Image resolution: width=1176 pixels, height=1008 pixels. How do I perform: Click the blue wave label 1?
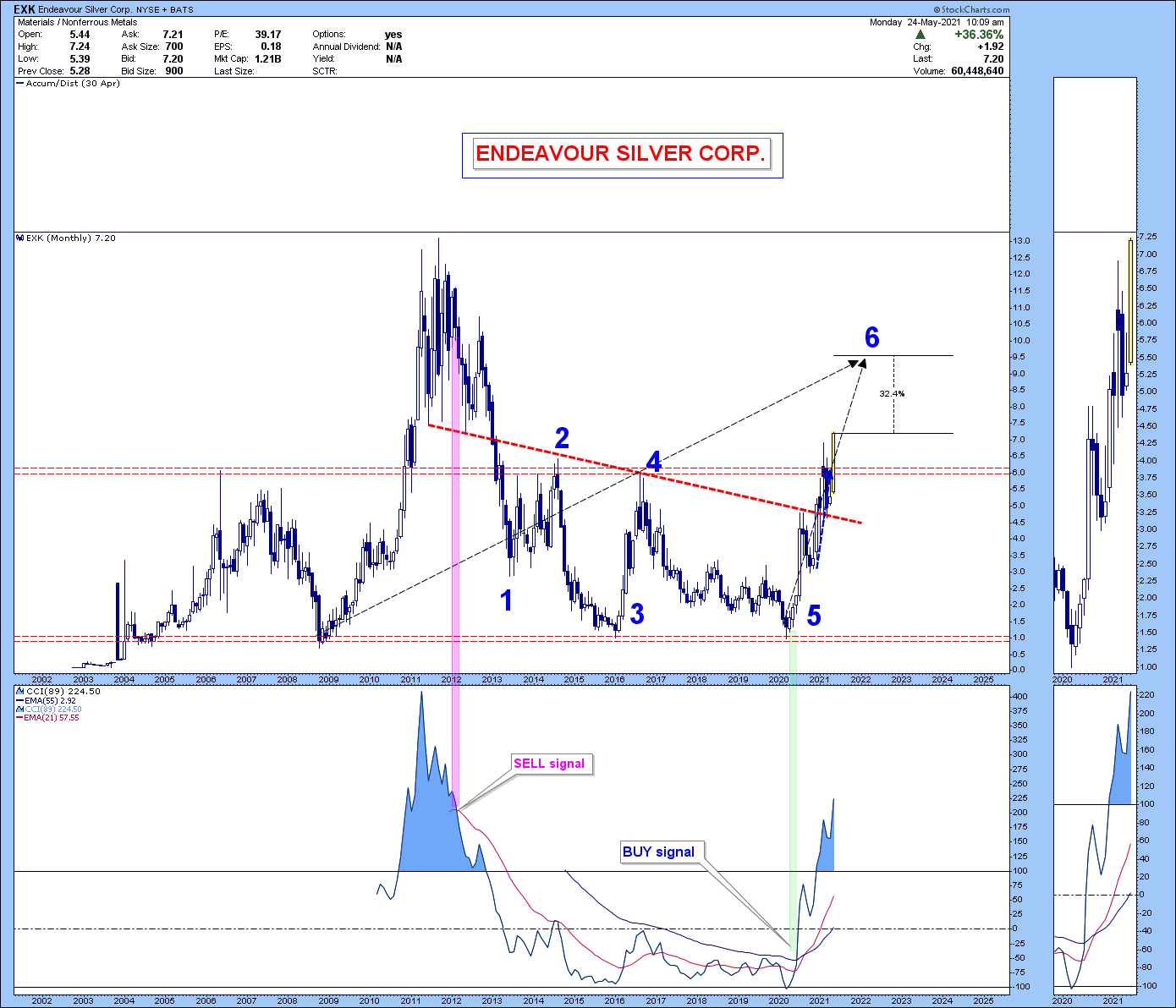tap(506, 600)
